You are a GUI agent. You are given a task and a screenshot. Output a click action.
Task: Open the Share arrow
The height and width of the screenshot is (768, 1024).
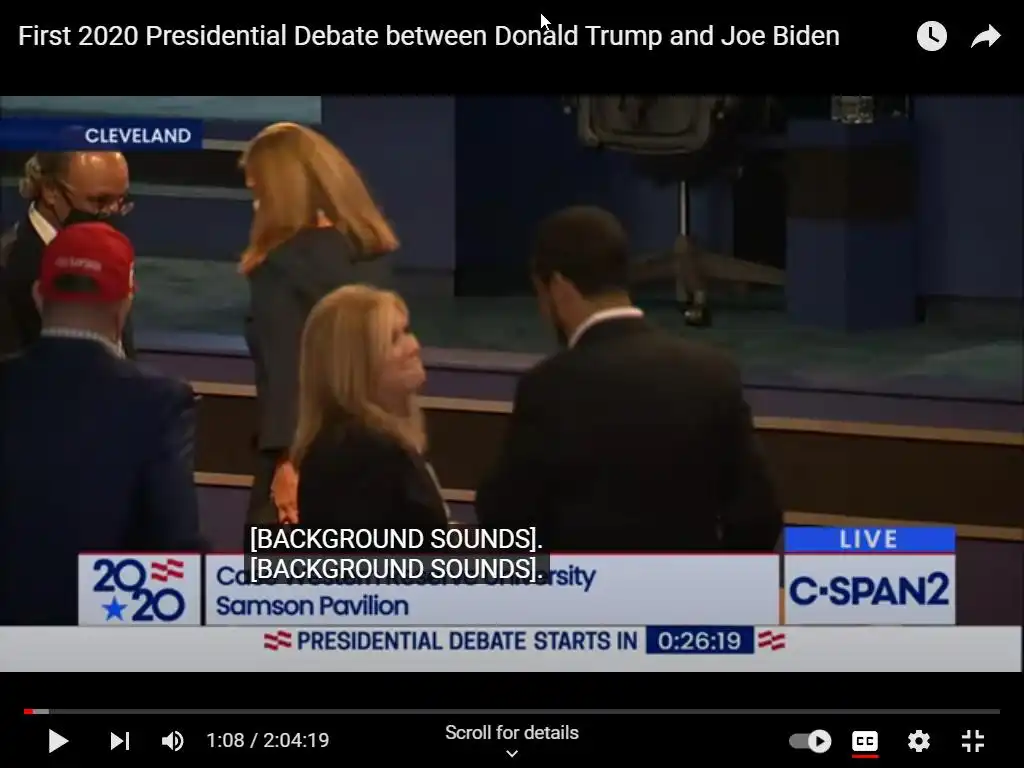click(986, 36)
